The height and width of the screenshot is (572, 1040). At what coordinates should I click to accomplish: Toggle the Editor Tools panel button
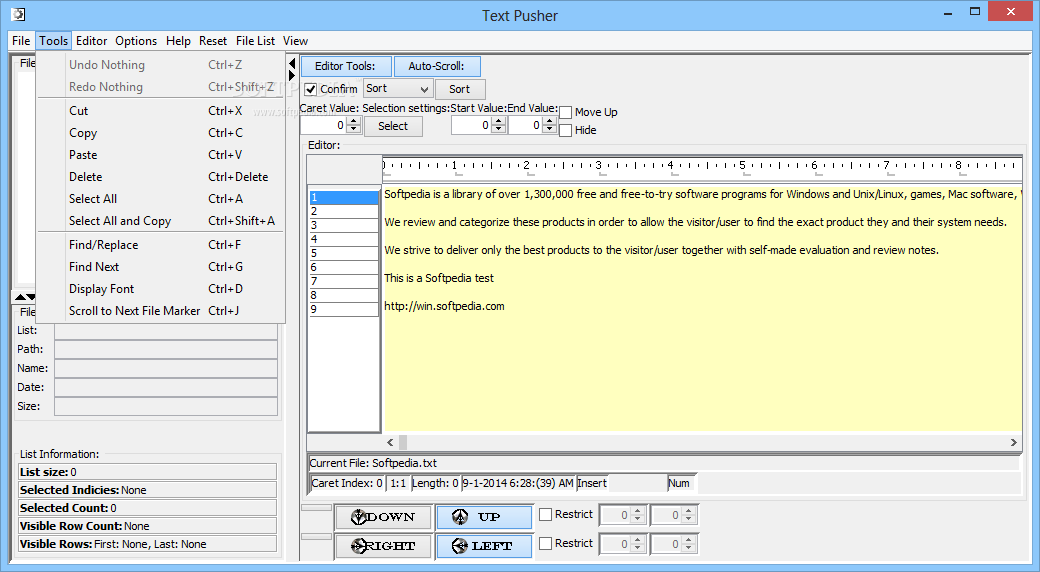(x=346, y=66)
